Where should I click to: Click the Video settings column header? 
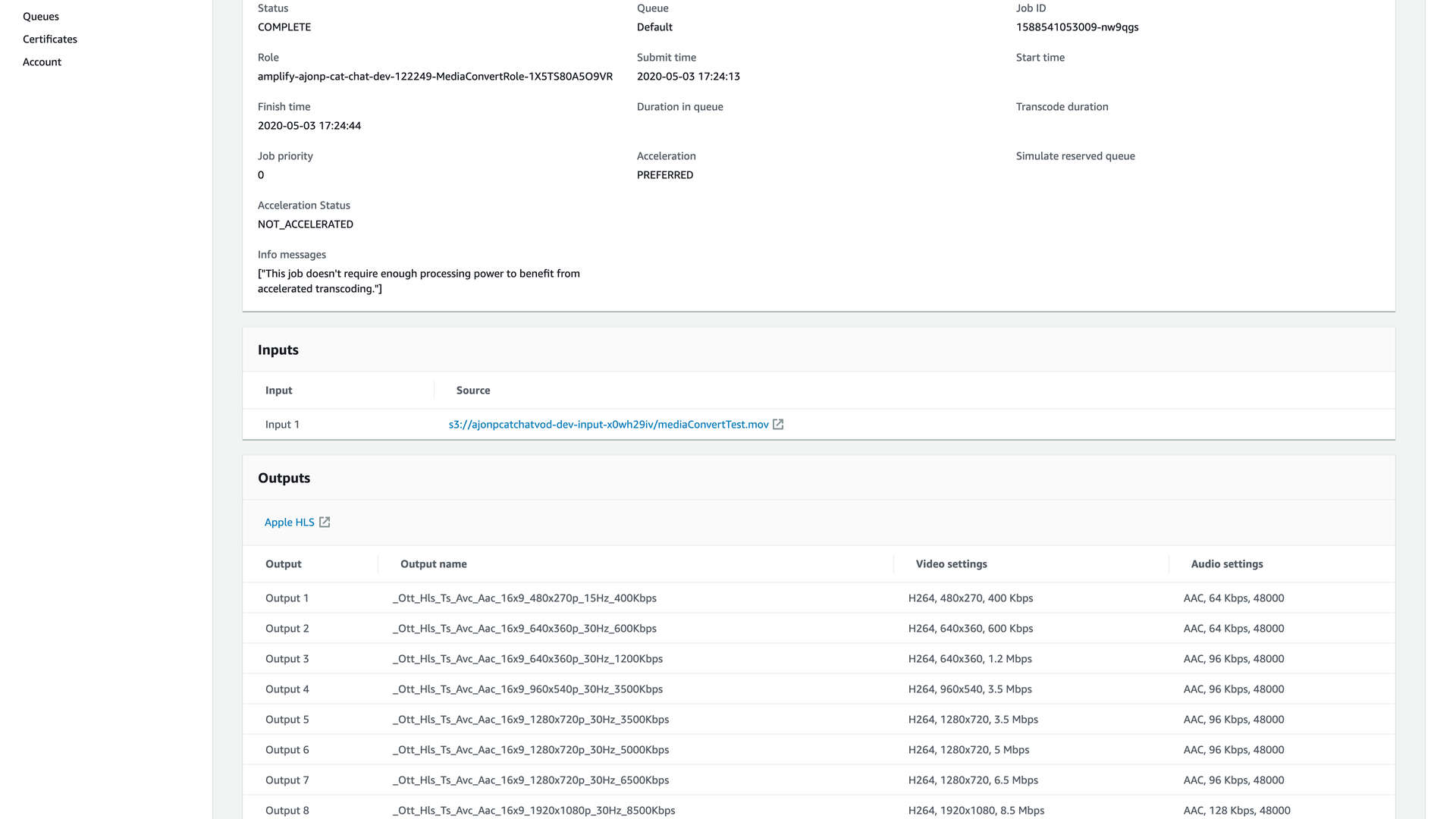pyautogui.click(x=951, y=564)
